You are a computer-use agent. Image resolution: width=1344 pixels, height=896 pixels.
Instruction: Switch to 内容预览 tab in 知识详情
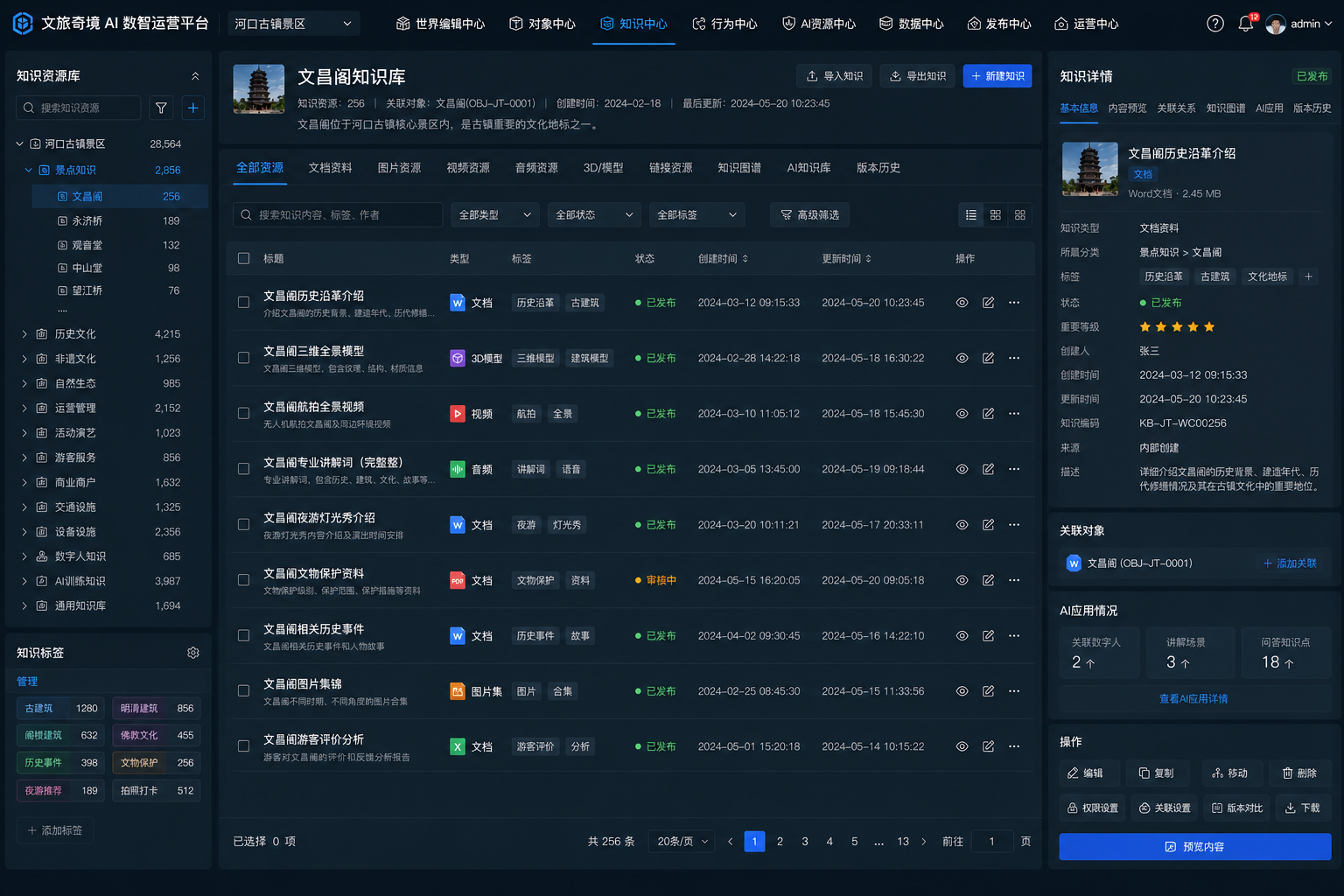[1127, 108]
